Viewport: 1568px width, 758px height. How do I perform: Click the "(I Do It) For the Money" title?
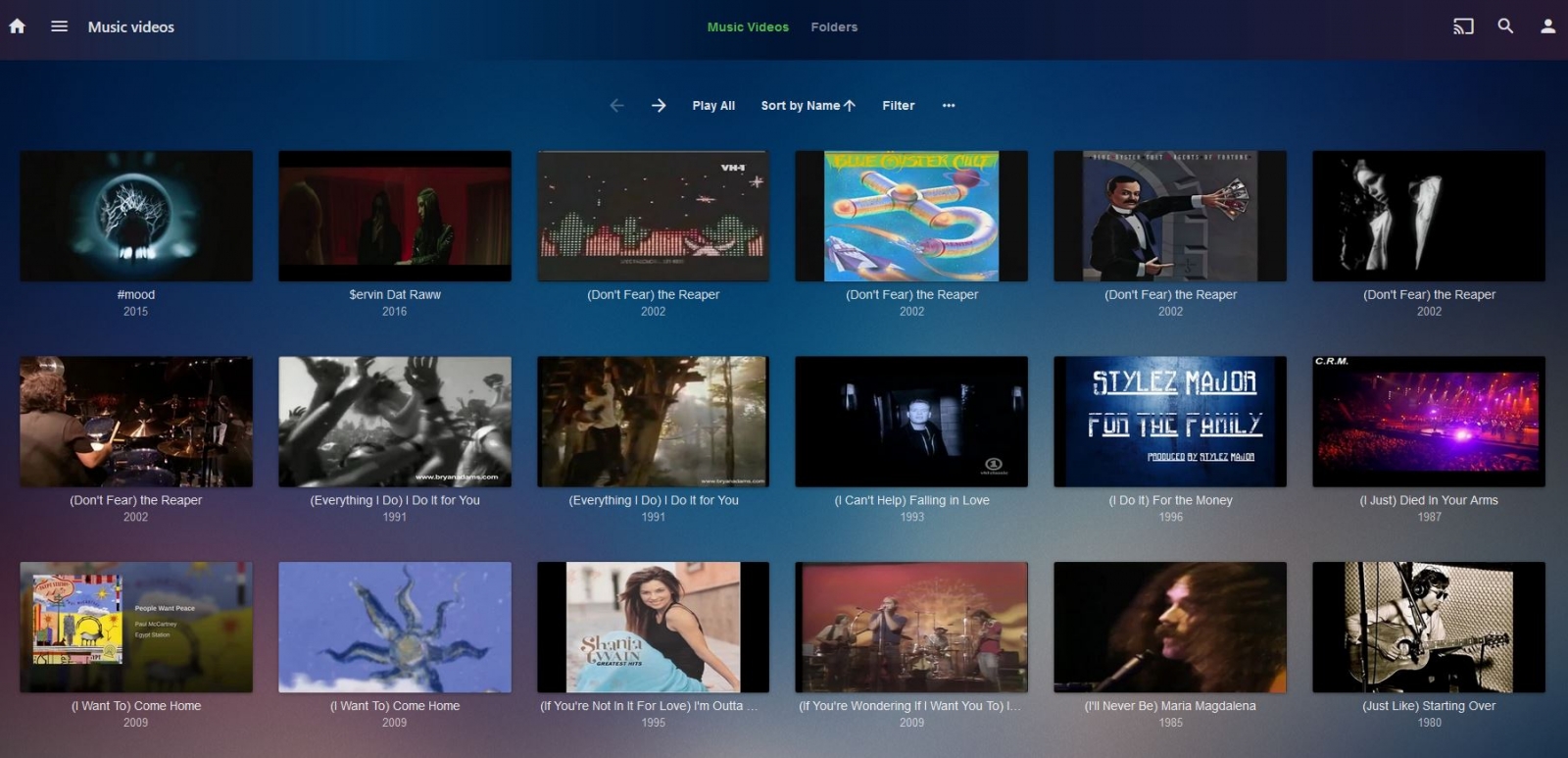tap(1170, 500)
